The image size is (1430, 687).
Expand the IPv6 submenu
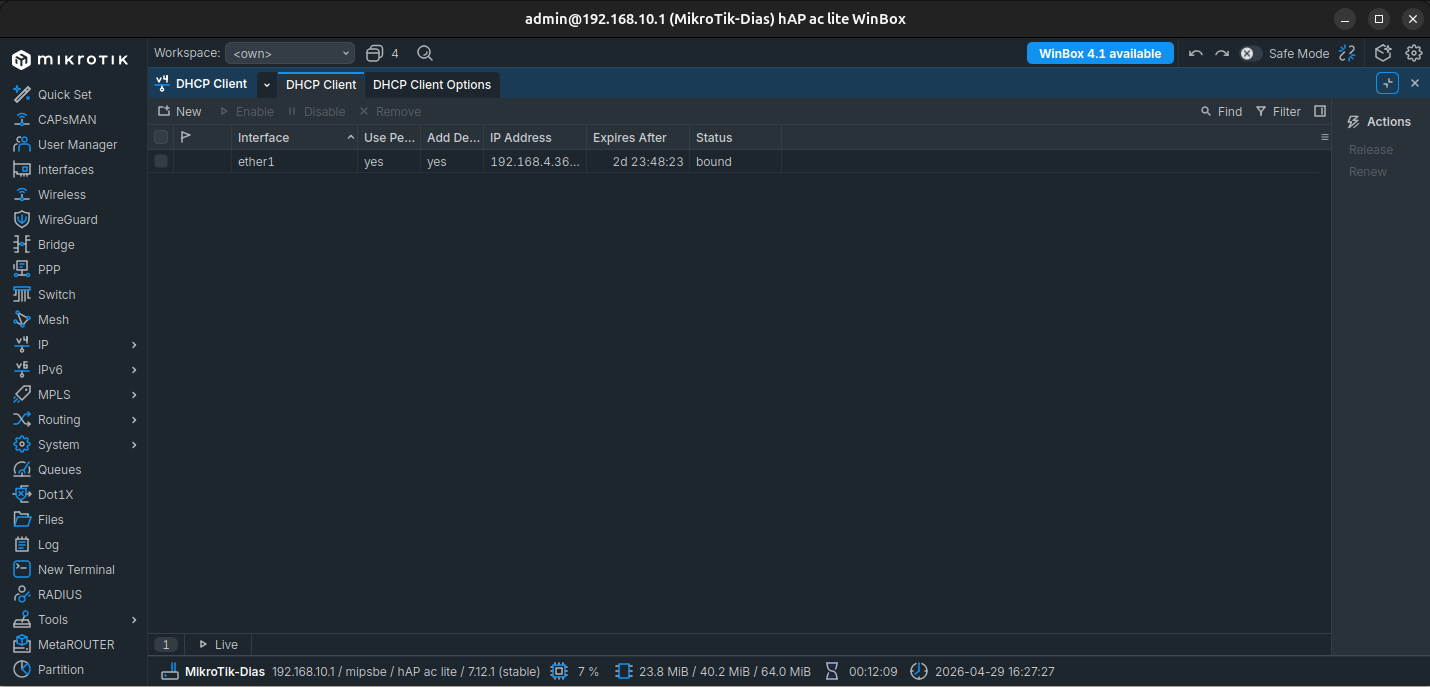[x=134, y=369]
